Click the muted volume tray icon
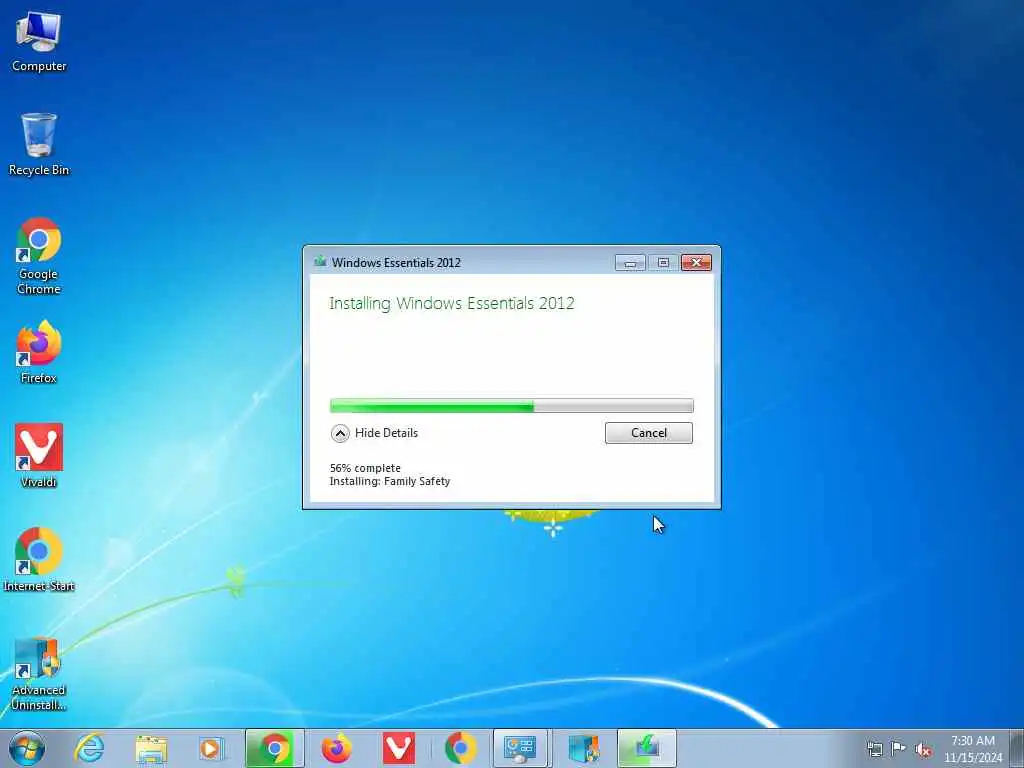 923,749
